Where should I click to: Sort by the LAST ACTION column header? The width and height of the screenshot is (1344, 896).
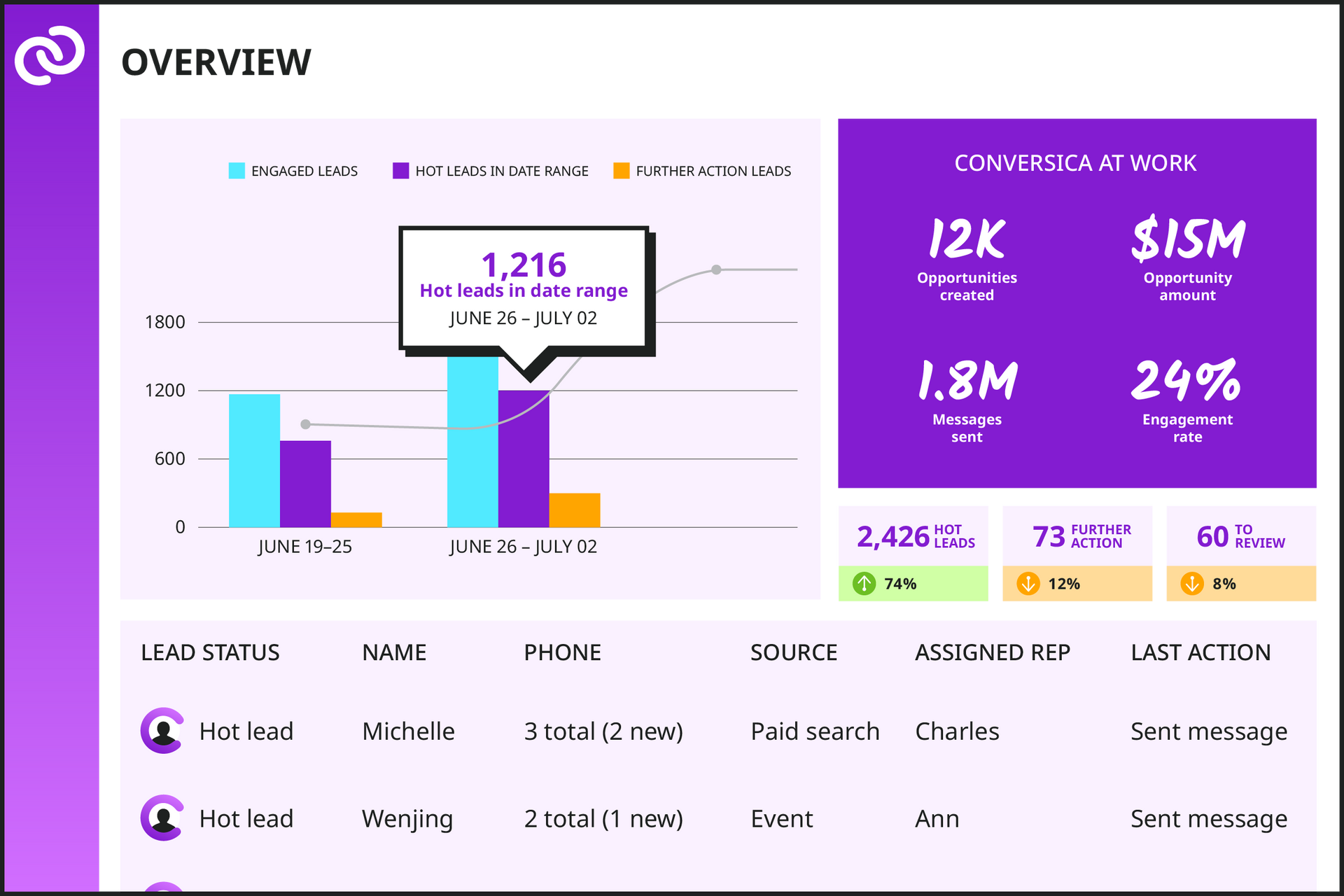coord(1200,653)
